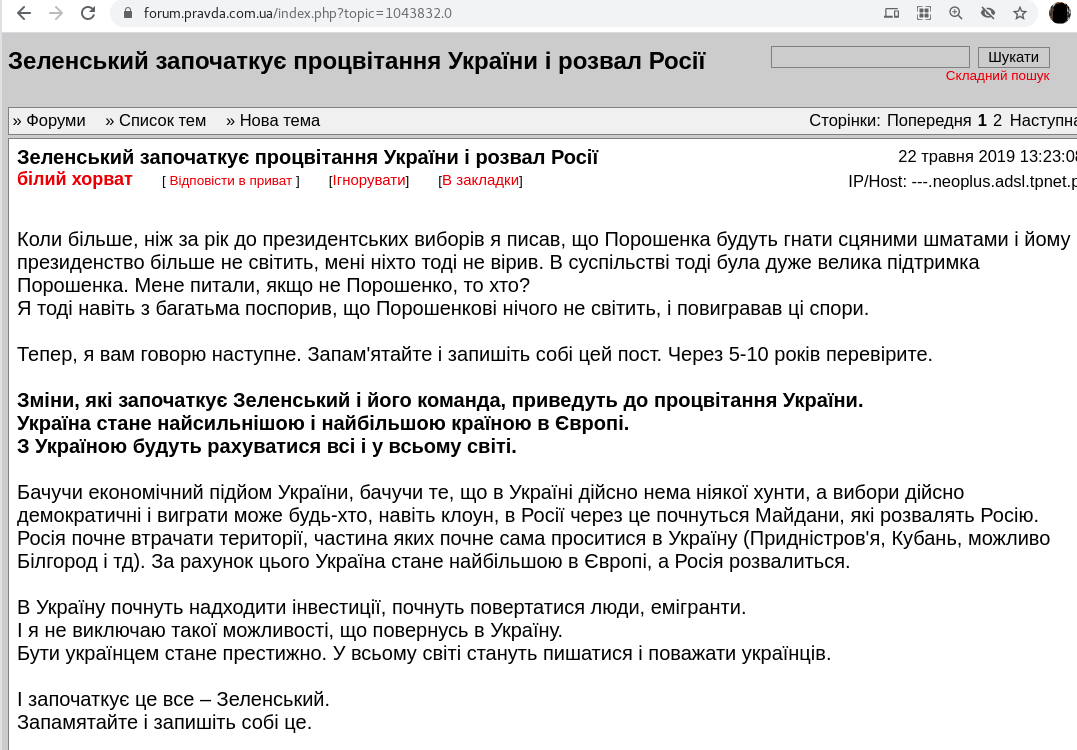Click the Попередня page link

click(x=929, y=121)
